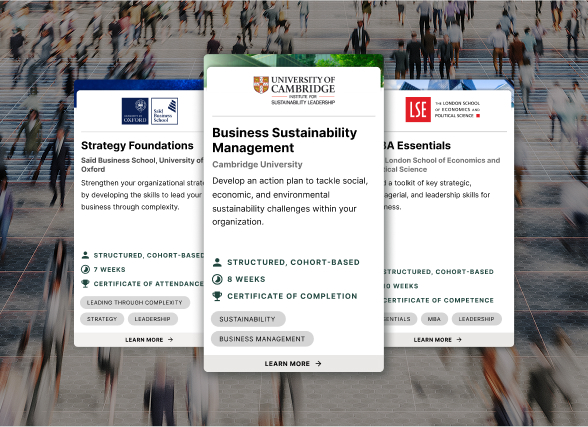Select the Leading Through Complexity tag
The width and height of the screenshot is (588, 427).
(x=135, y=302)
